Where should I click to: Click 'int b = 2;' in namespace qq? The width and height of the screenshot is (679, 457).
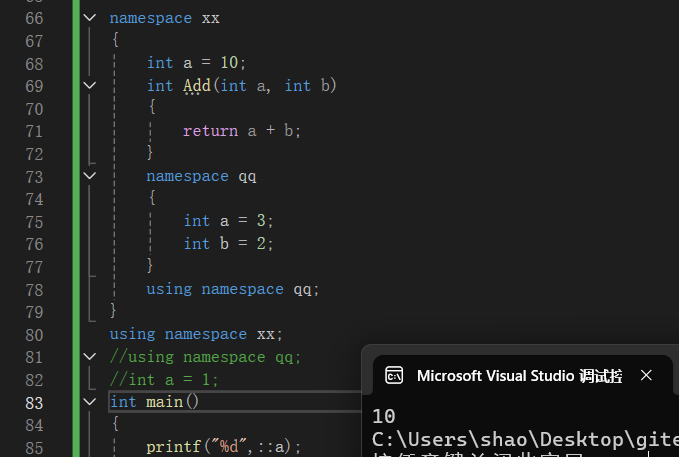click(x=228, y=243)
